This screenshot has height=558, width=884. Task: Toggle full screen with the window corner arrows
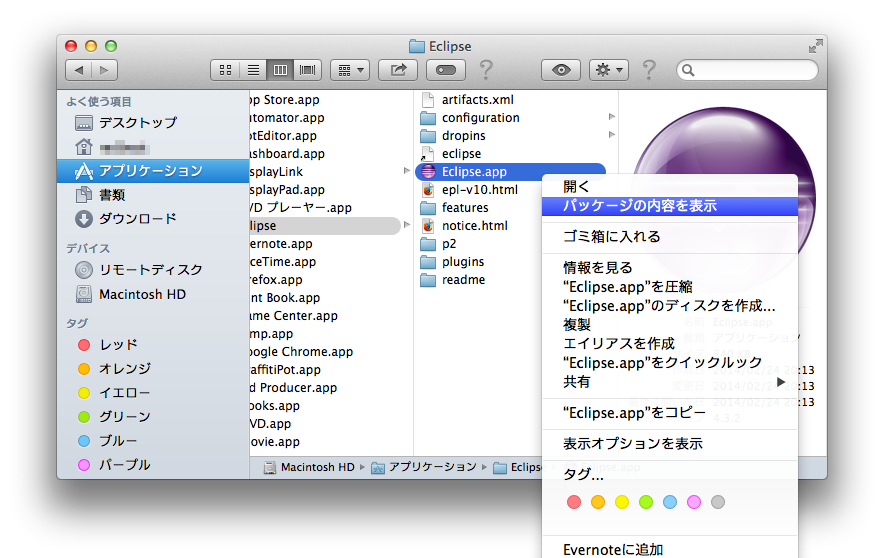tap(815, 46)
